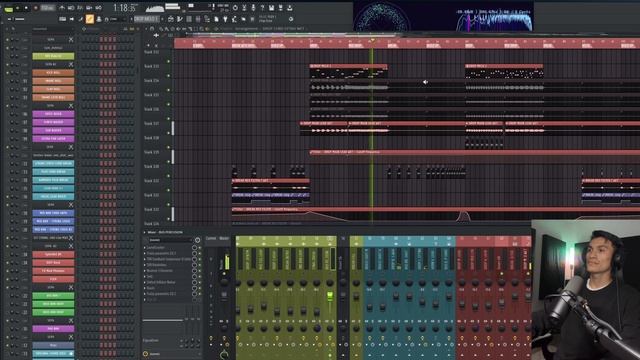Click the bright green selected track fader
This screenshot has height=360, width=640.
tap(330, 296)
